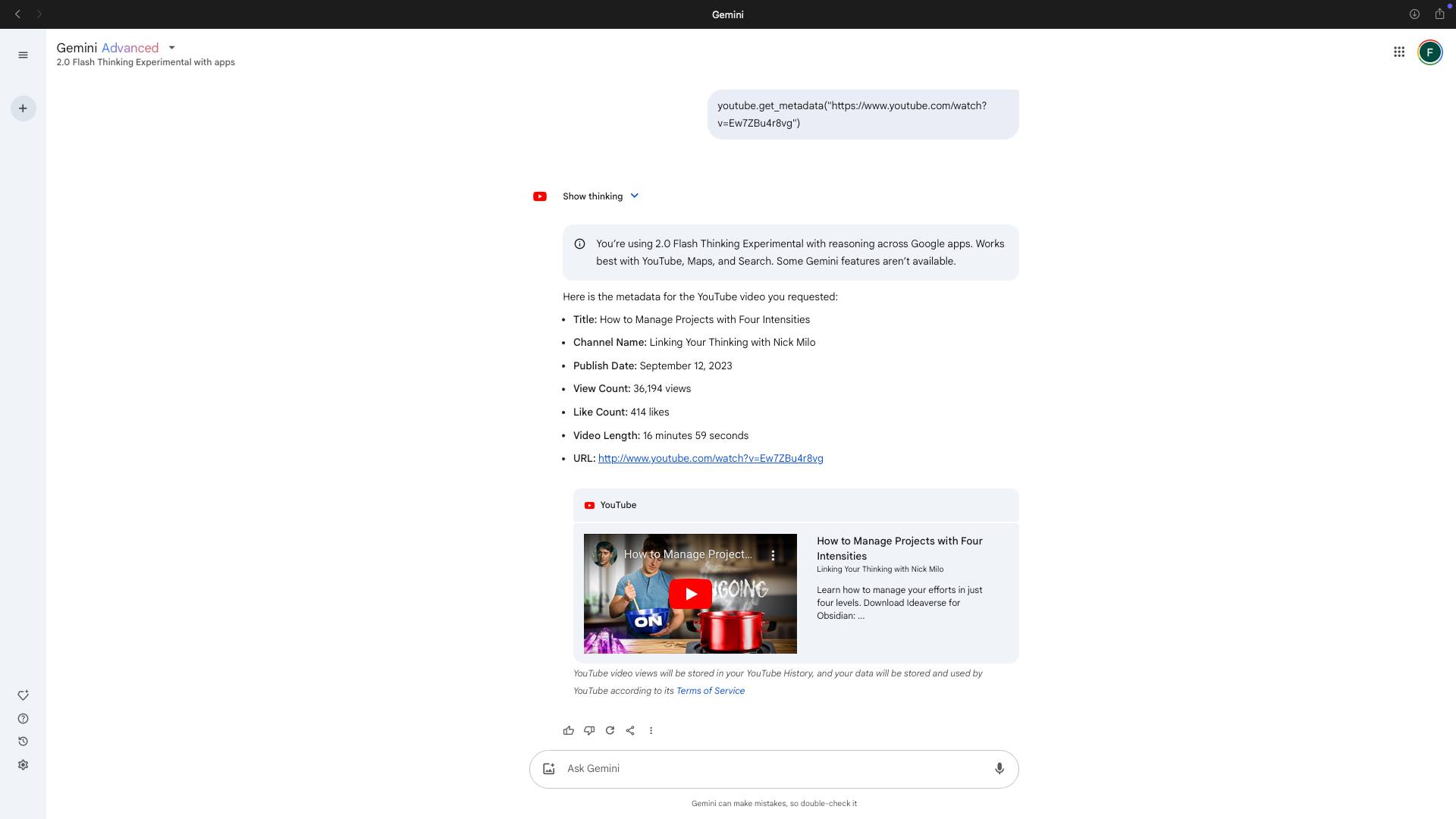Start a new chat with plus icon
The height and width of the screenshot is (819, 1456).
(23, 108)
